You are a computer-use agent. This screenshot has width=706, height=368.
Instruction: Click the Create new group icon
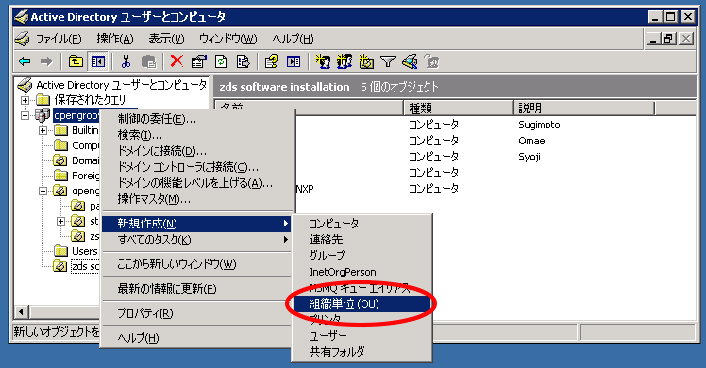pyautogui.click(x=344, y=61)
